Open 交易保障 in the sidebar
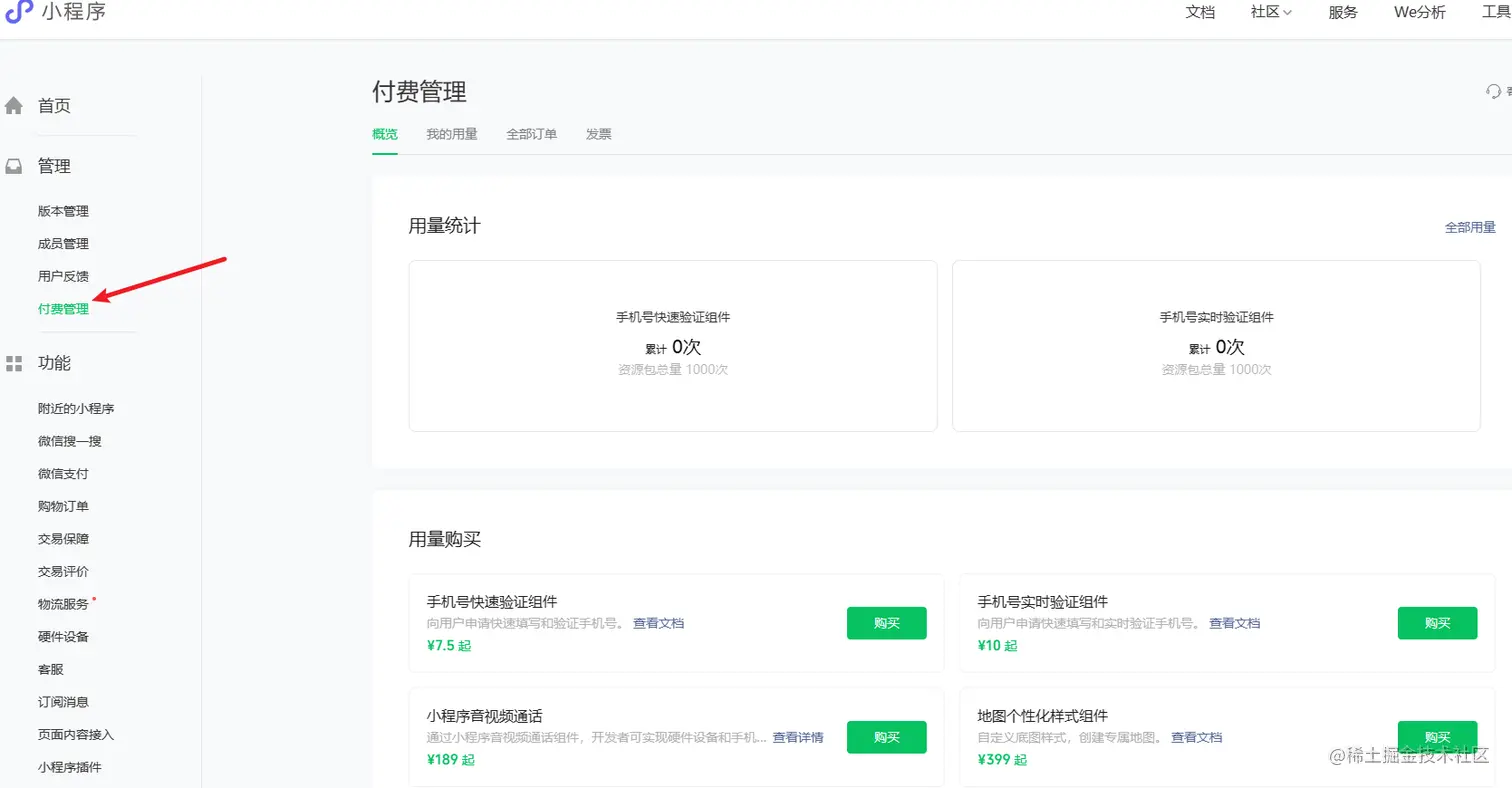Image resolution: width=1512 pixels, height=788 pixels. coord(63,539)
